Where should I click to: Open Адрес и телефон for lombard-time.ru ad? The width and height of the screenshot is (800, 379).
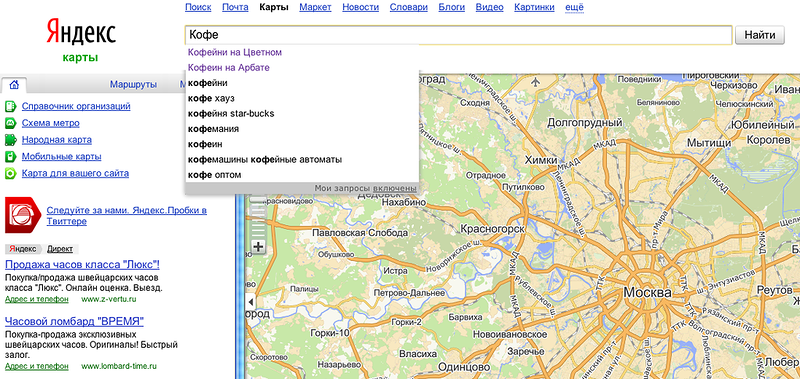click(x=37, y=366)
